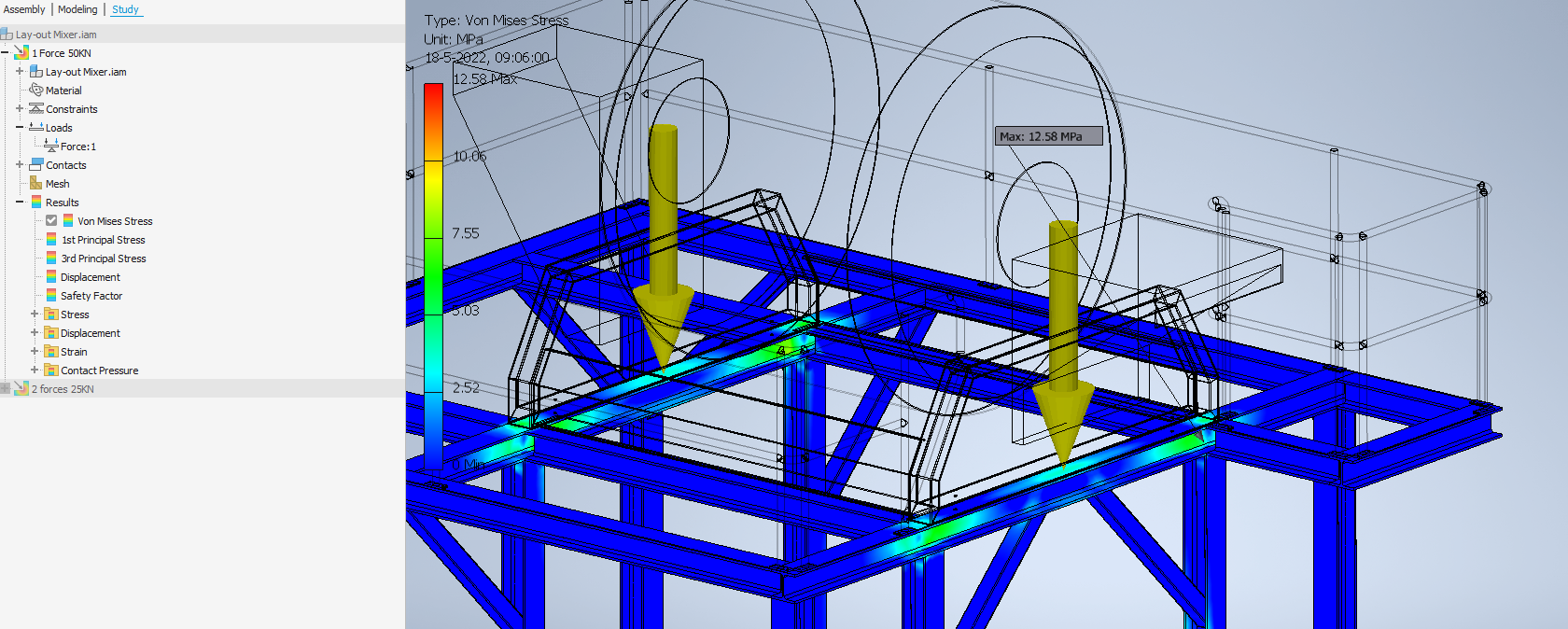The height and width of the screenshot is (629, 1568).
Task: Collapse the Loads node
Action: click(20, 128)
